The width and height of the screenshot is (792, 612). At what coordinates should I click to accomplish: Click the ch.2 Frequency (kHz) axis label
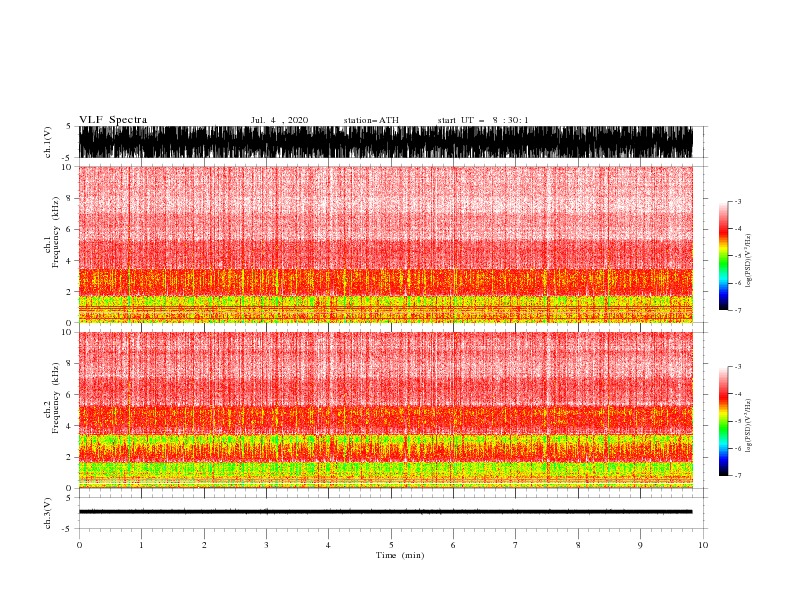pyautogui.click(x=52, y=398)
